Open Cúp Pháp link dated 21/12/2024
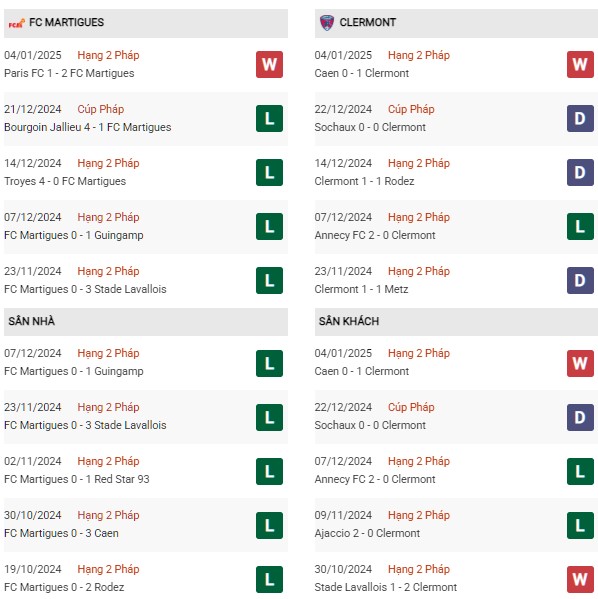 tap(100, 109)
